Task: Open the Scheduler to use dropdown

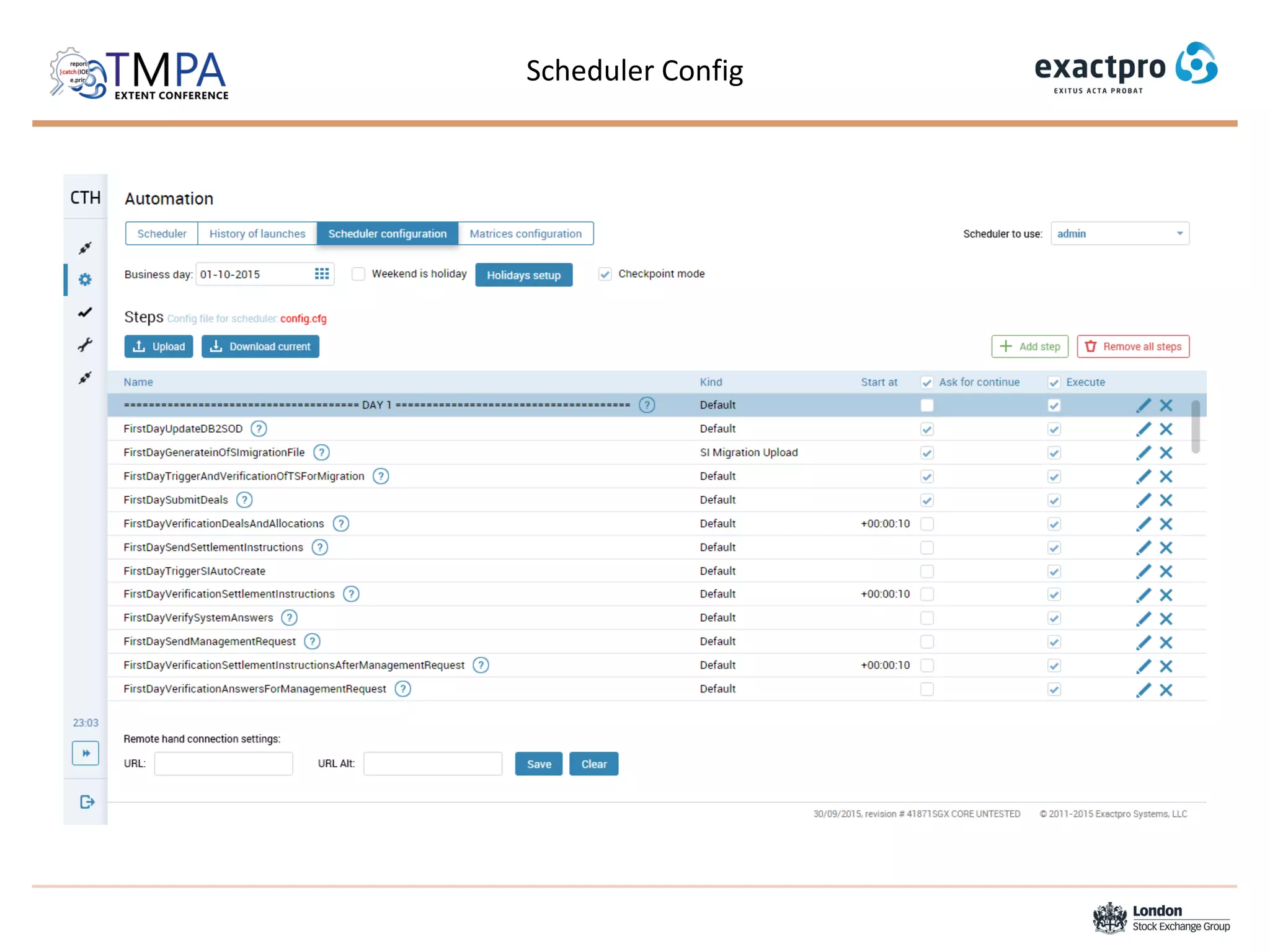Action: pyautogui.click(x=1120, y=234)
